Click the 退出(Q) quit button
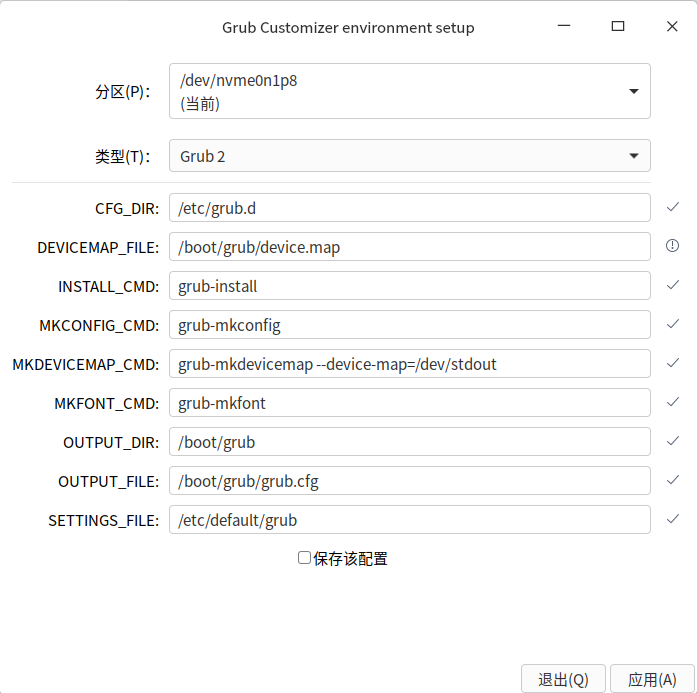The width and height of the screenshot is (697, 693). pyautogui.click(x=563, y=679)
